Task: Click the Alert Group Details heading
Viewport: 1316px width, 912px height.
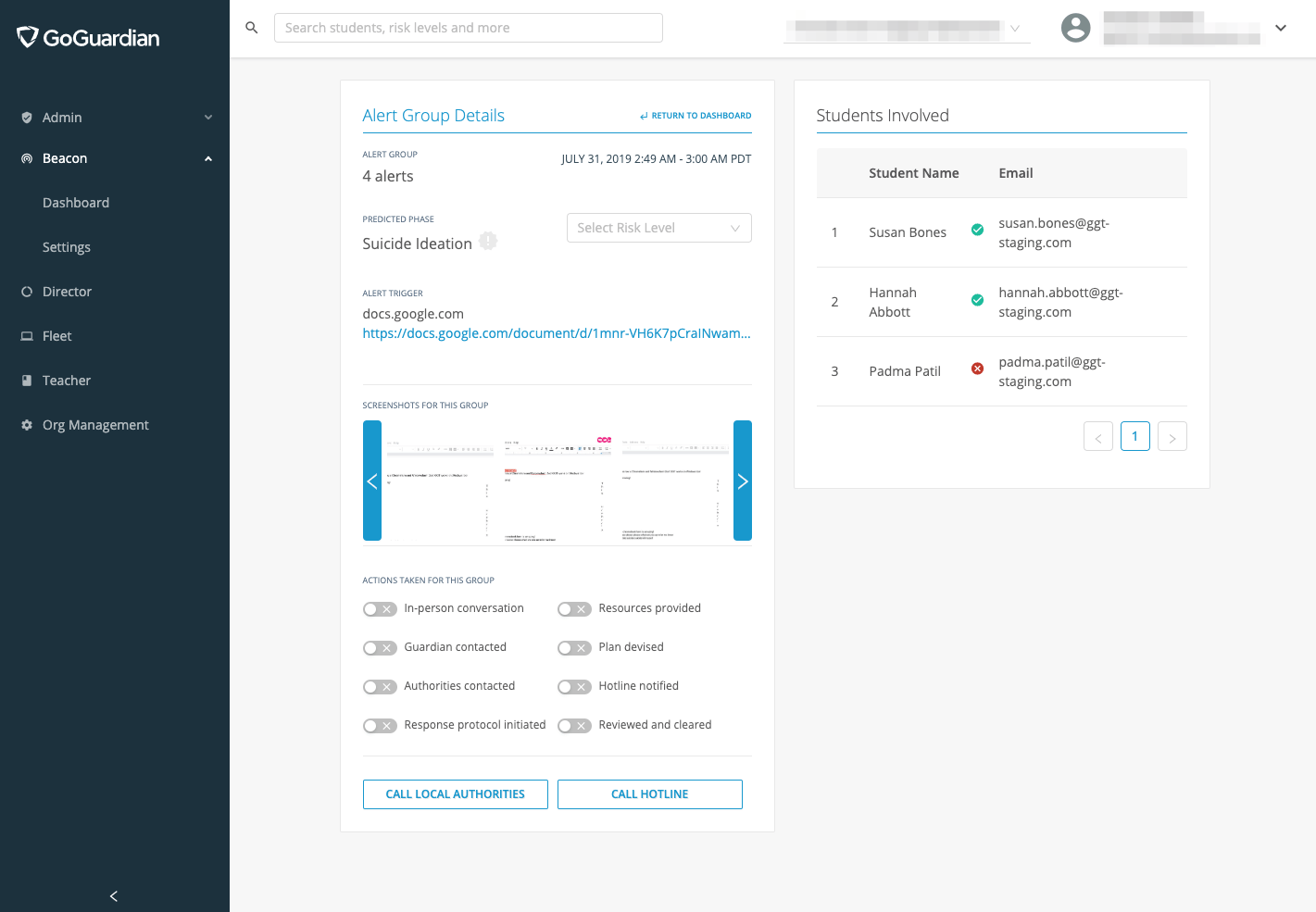Action: (433, 116)
